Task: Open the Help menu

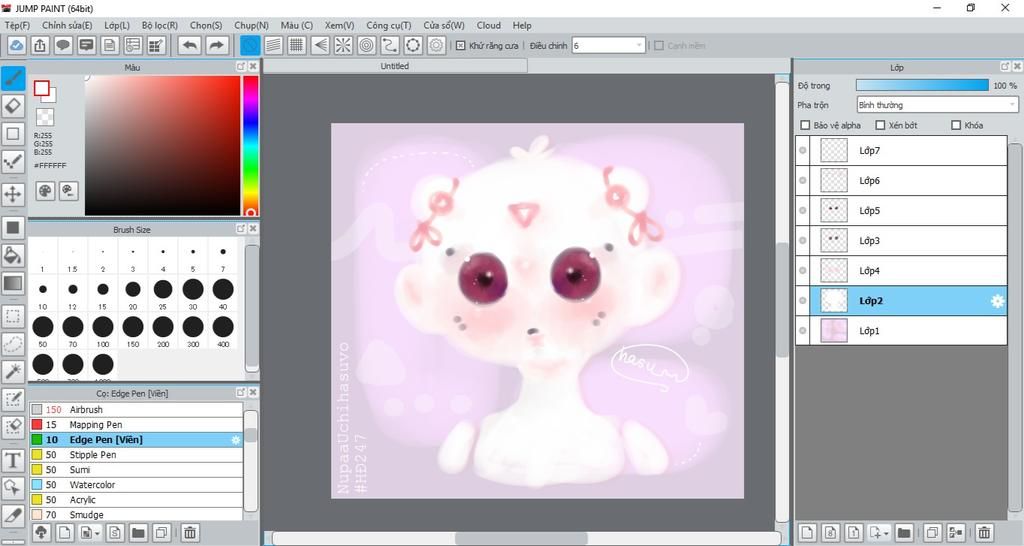Action: [x=522, y=25]
